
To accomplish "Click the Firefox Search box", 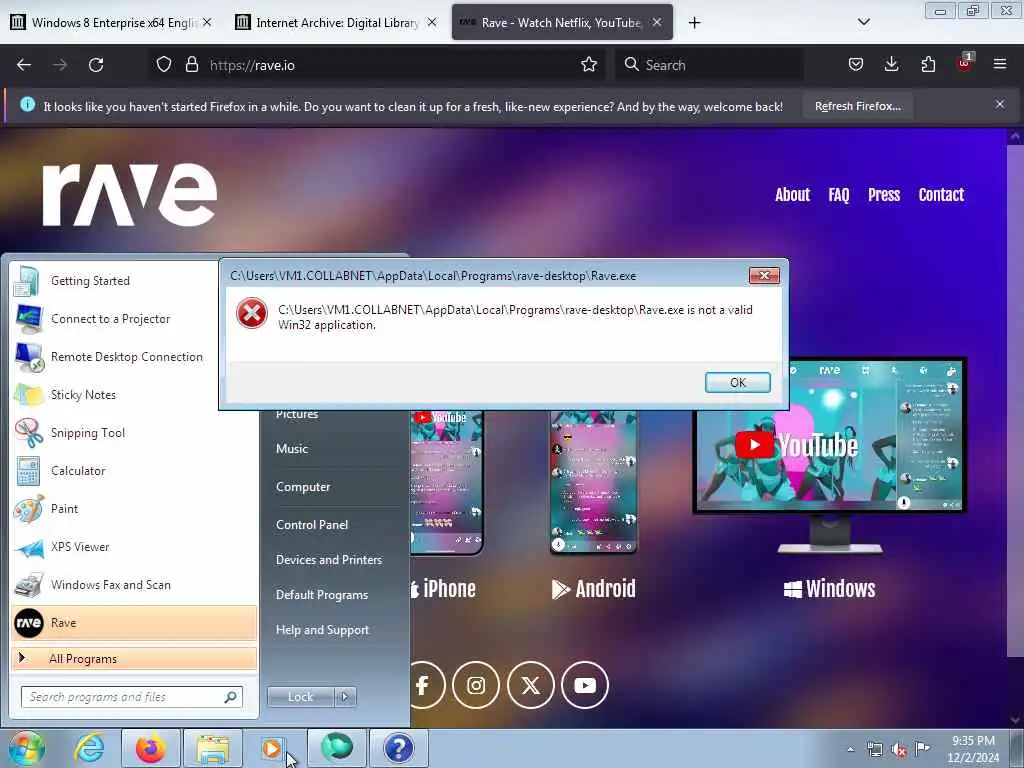I will (709, 65).
